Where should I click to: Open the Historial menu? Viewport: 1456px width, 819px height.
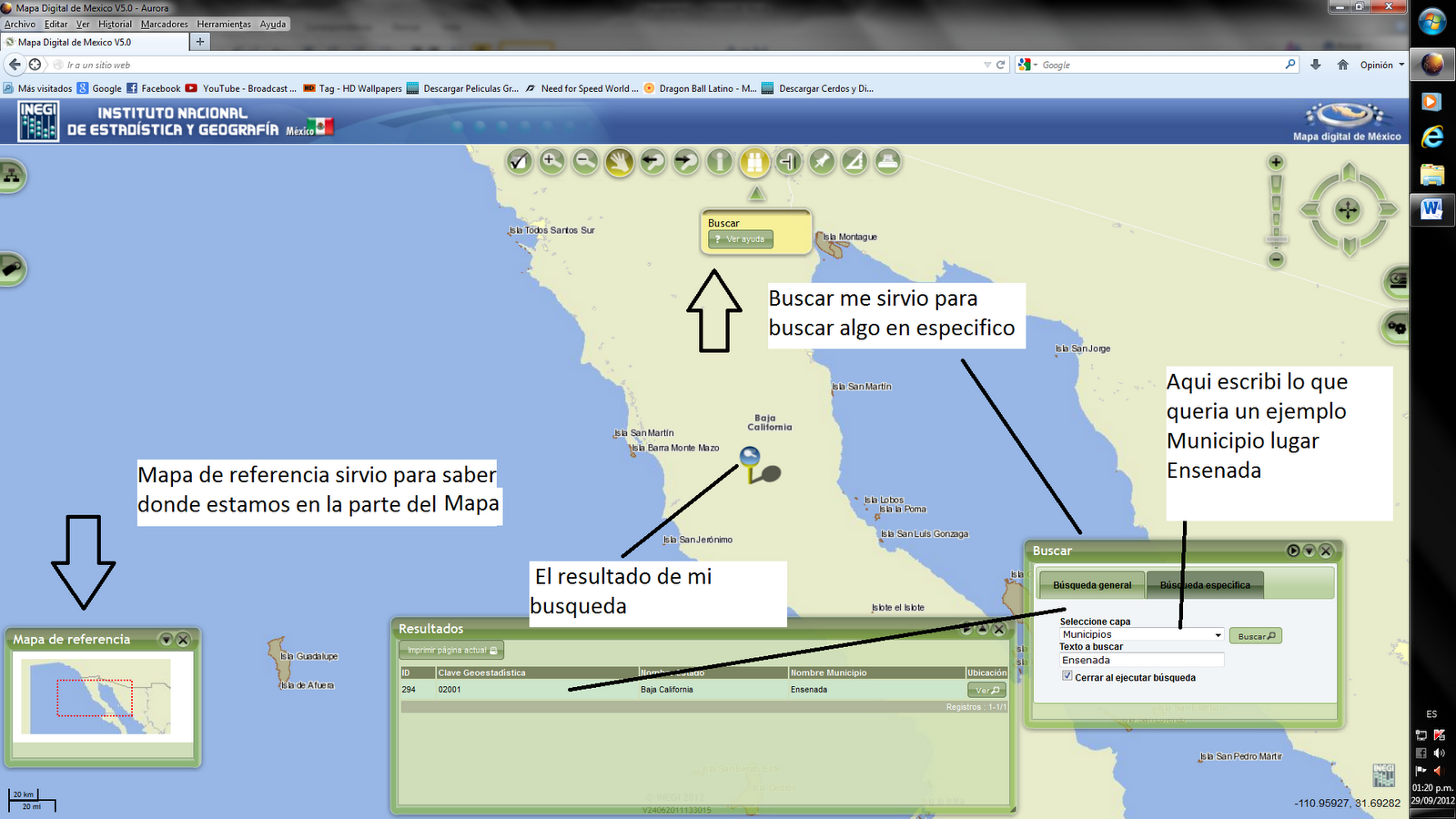(x=115, y=25)
